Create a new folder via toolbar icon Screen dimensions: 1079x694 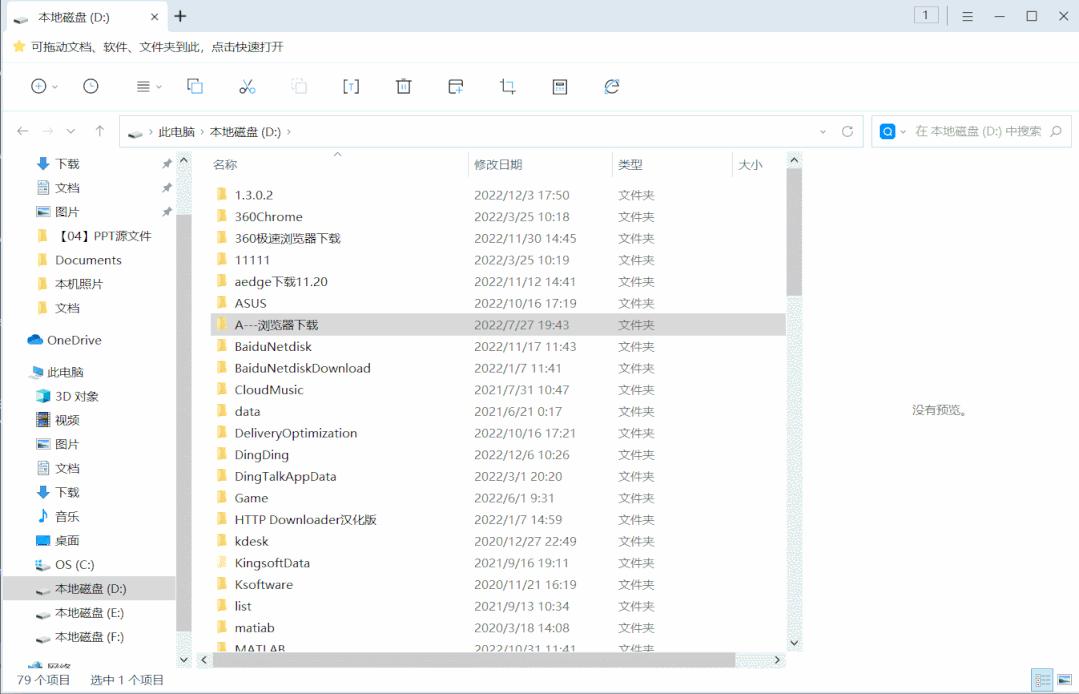click(455, 86)
